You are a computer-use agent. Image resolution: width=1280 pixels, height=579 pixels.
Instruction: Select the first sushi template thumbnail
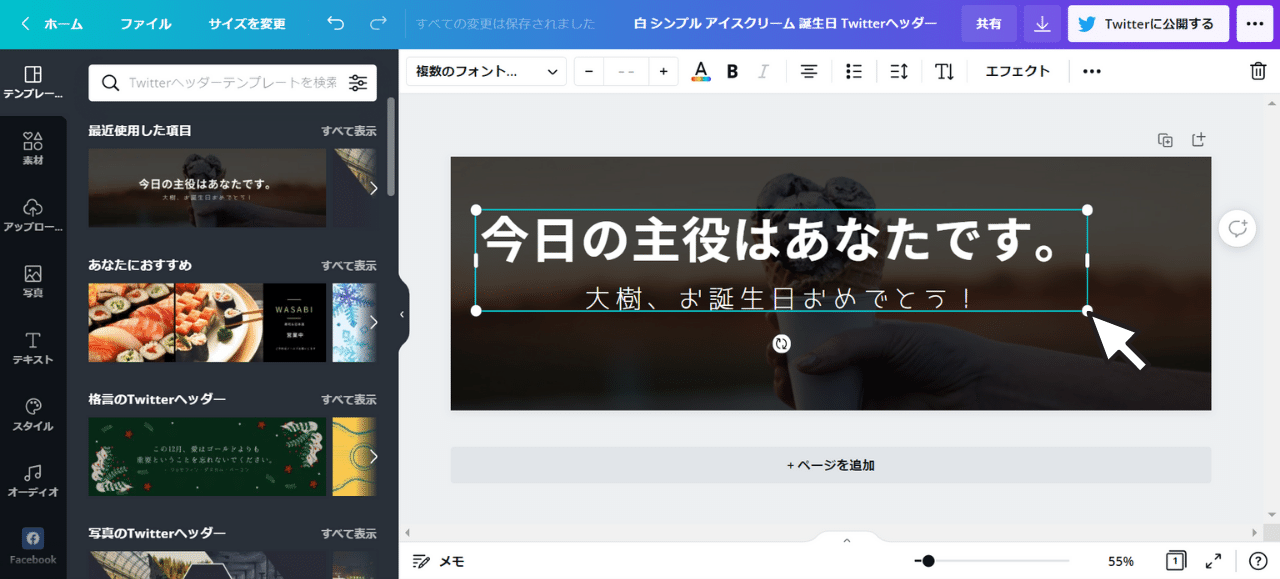131,322
